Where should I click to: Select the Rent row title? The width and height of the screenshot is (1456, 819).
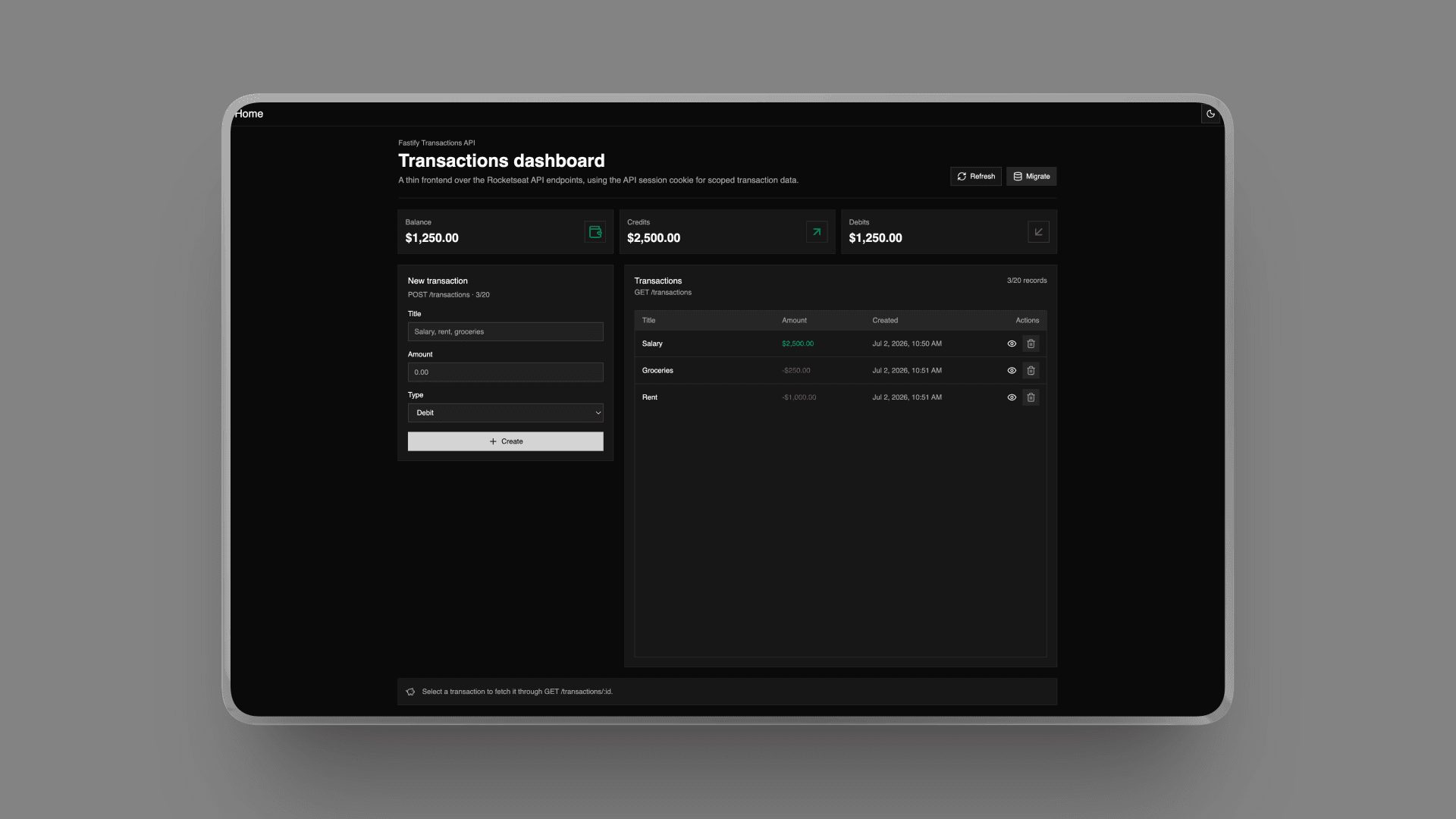(x=650, y=397)
